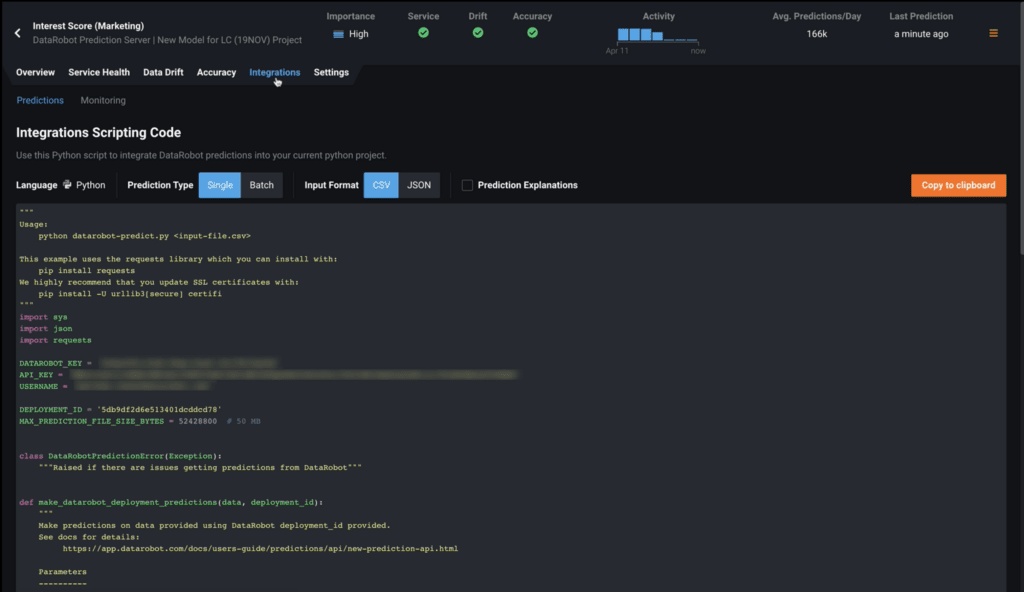Click the 166k average predictions value
This screenshot has height=592, width=1024.
[x=816, y=34]
